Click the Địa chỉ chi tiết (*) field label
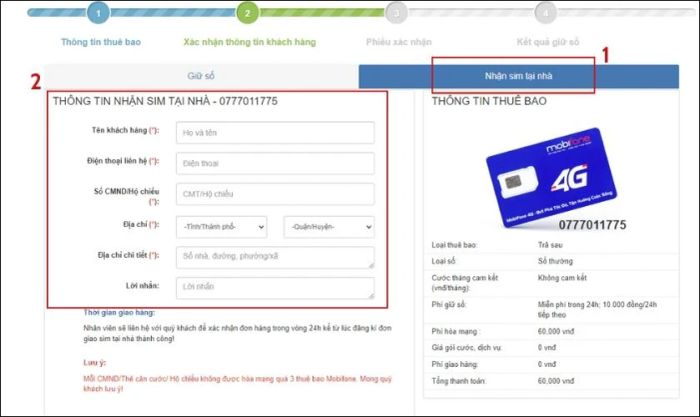 [129, 255]
